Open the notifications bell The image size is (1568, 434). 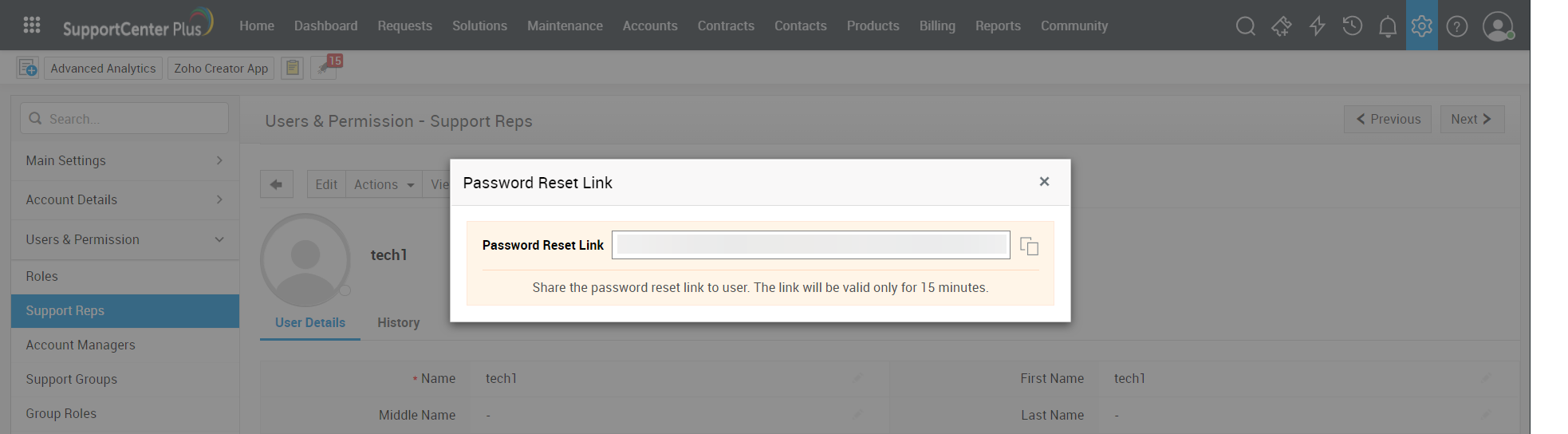point(1387,26)
